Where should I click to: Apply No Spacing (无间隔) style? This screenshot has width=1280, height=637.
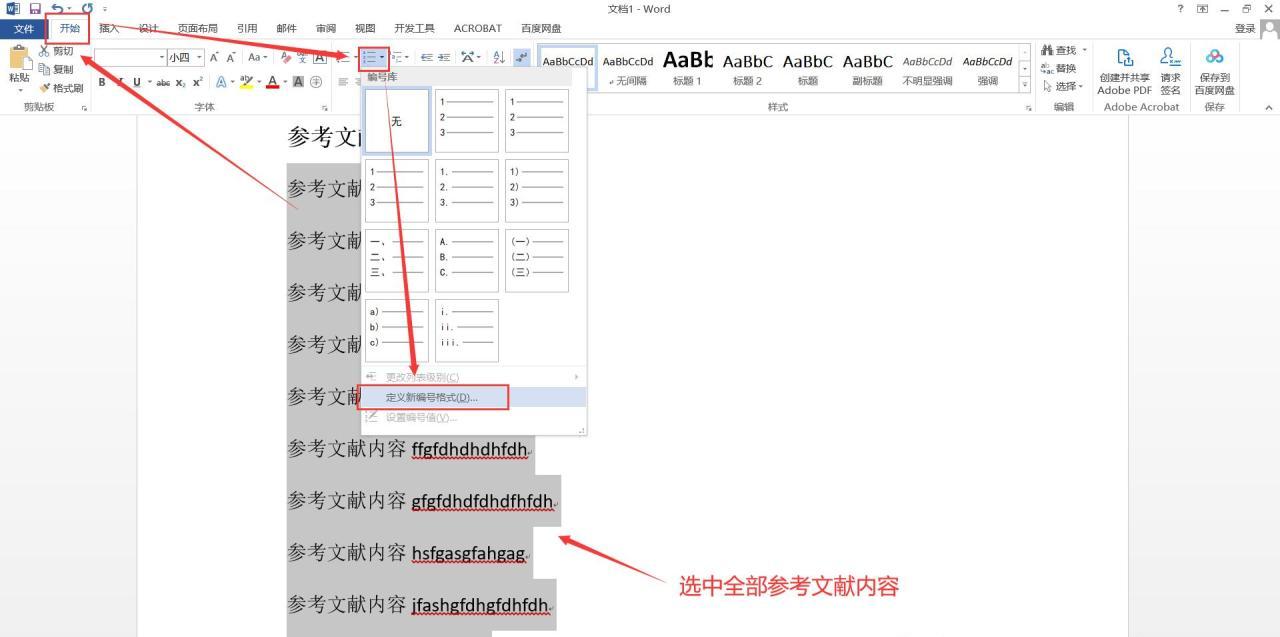click(627, 69)
